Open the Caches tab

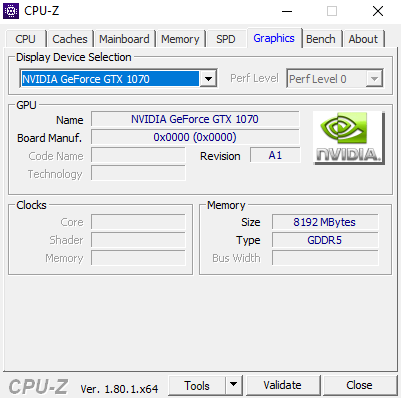tap(70, 39)
